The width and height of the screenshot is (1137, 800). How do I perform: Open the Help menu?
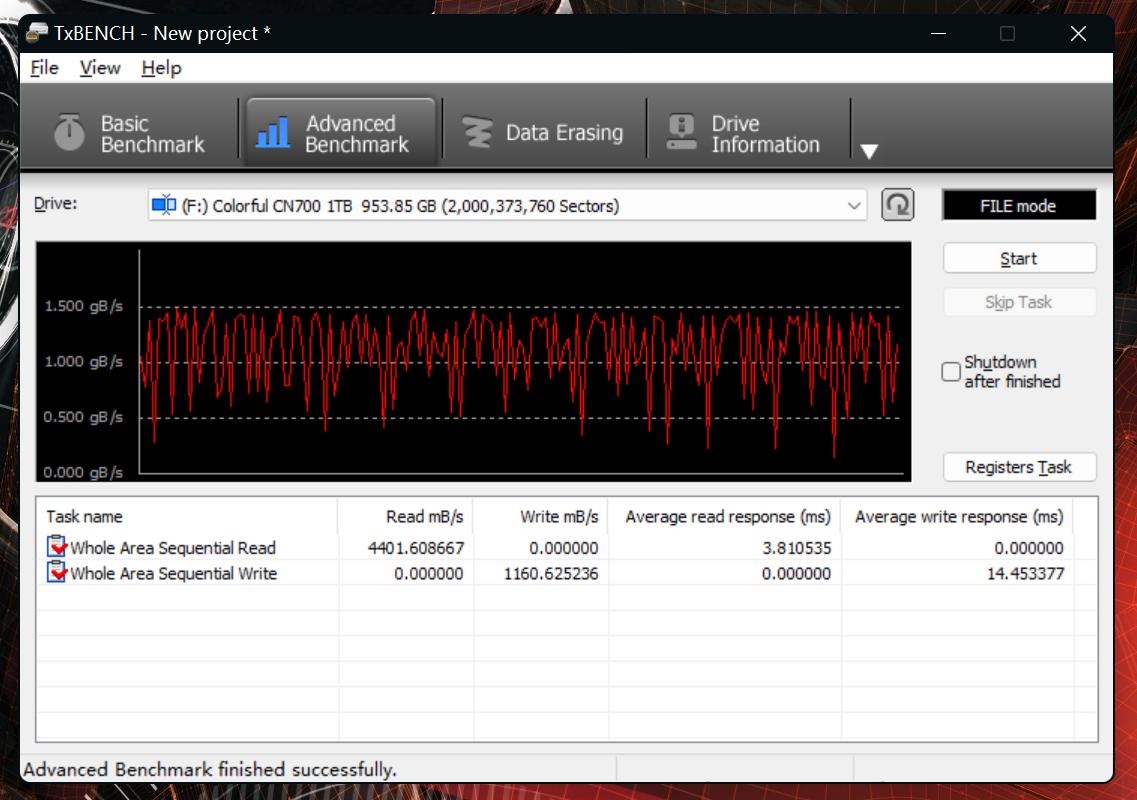[x=161, y=68]
